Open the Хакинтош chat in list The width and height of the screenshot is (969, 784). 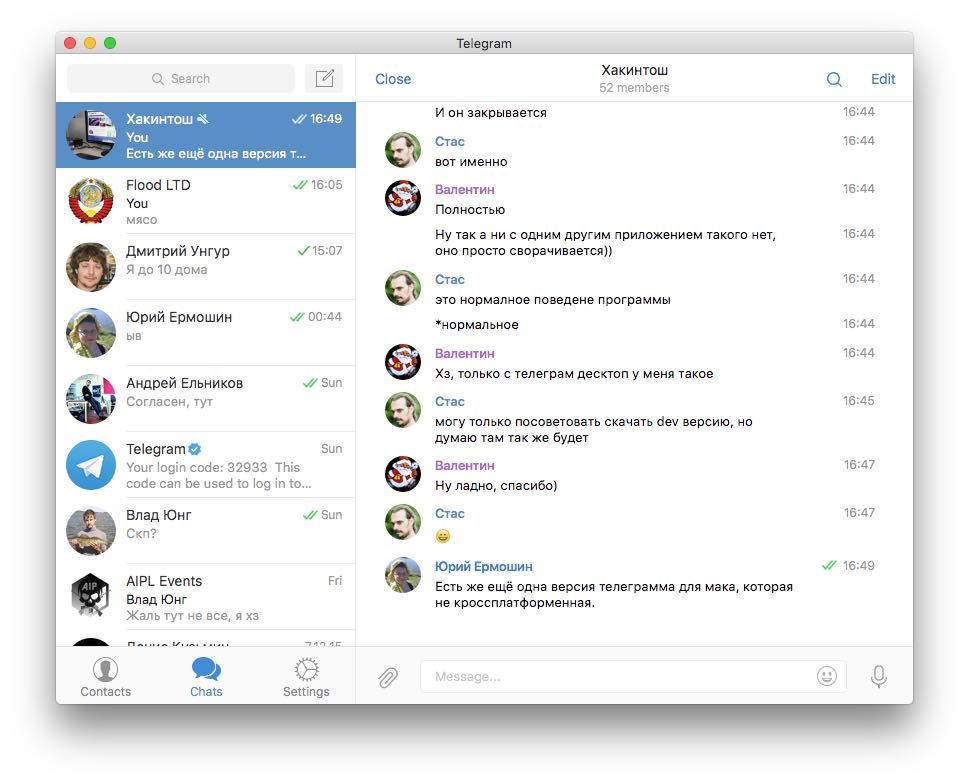point(206,135)
